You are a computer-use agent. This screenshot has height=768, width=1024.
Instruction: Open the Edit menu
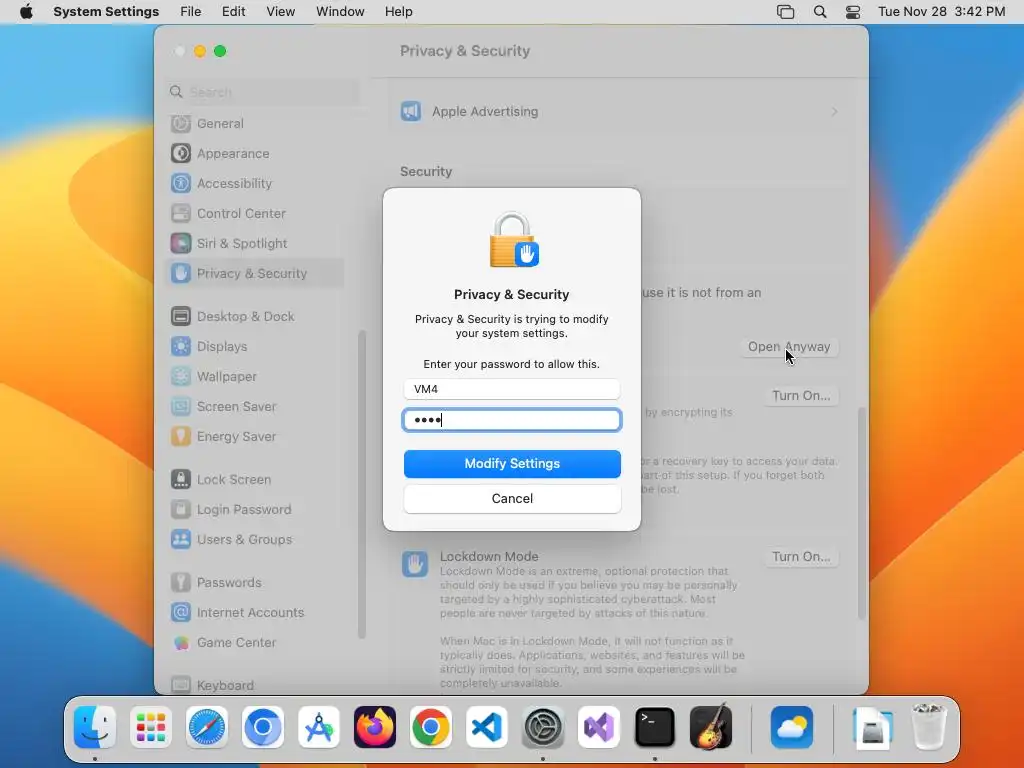233,12
